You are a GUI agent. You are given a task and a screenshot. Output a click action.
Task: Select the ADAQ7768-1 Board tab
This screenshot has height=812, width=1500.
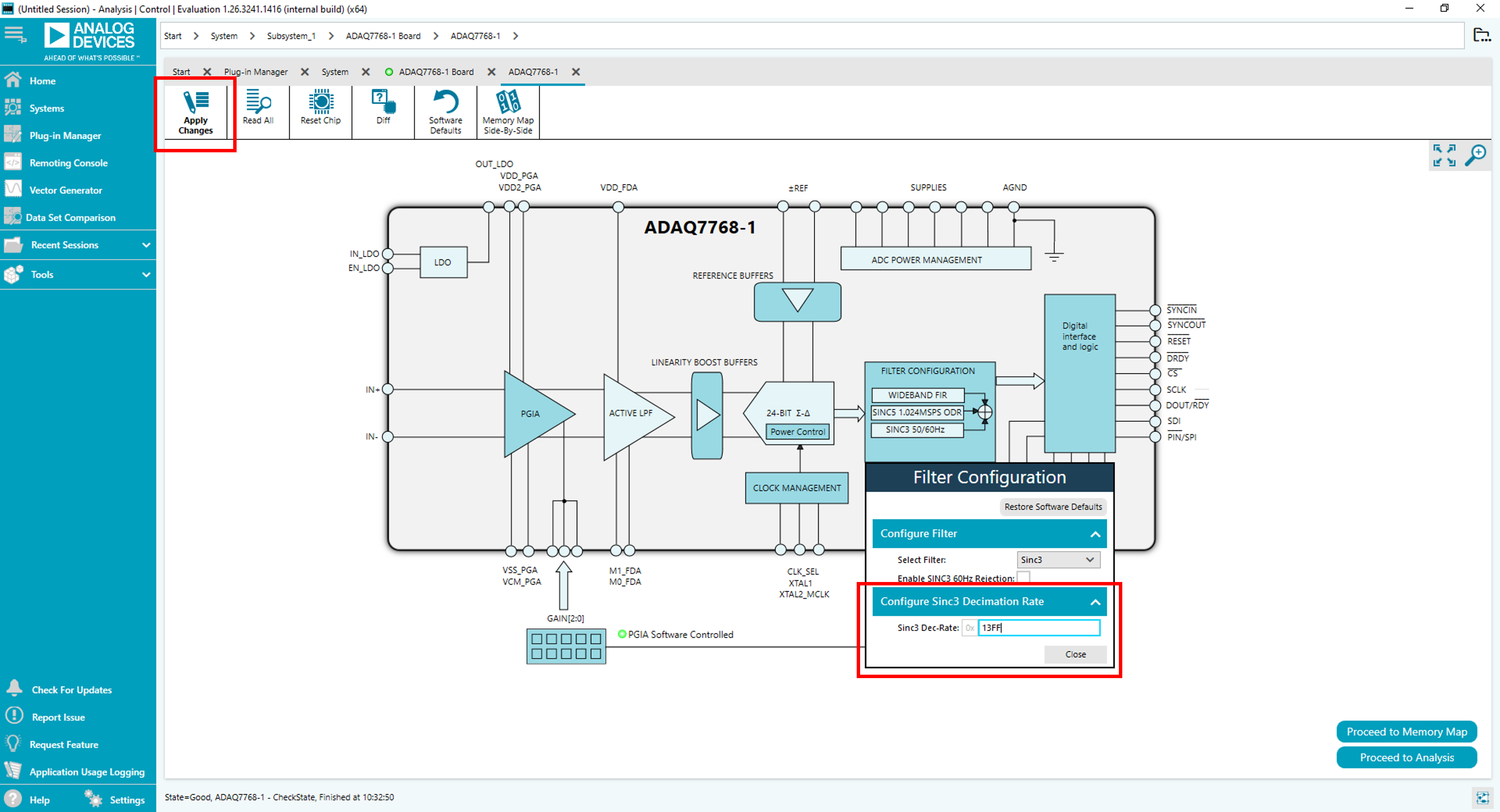436,72
